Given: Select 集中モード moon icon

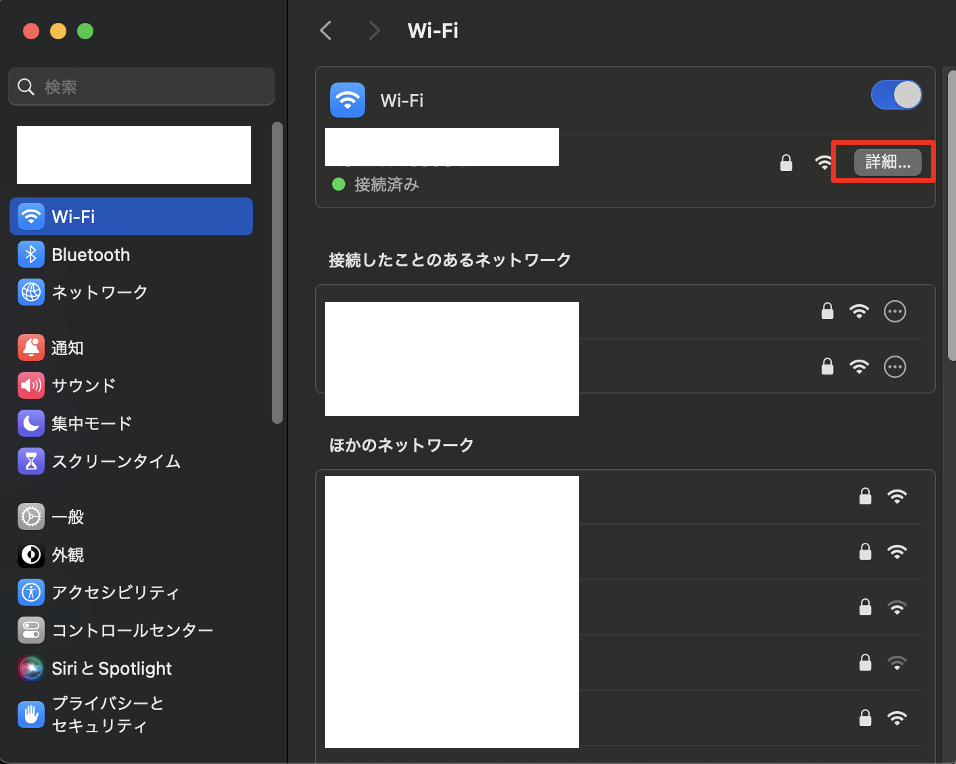Looking at the screenshot, I should coord(31,423).
